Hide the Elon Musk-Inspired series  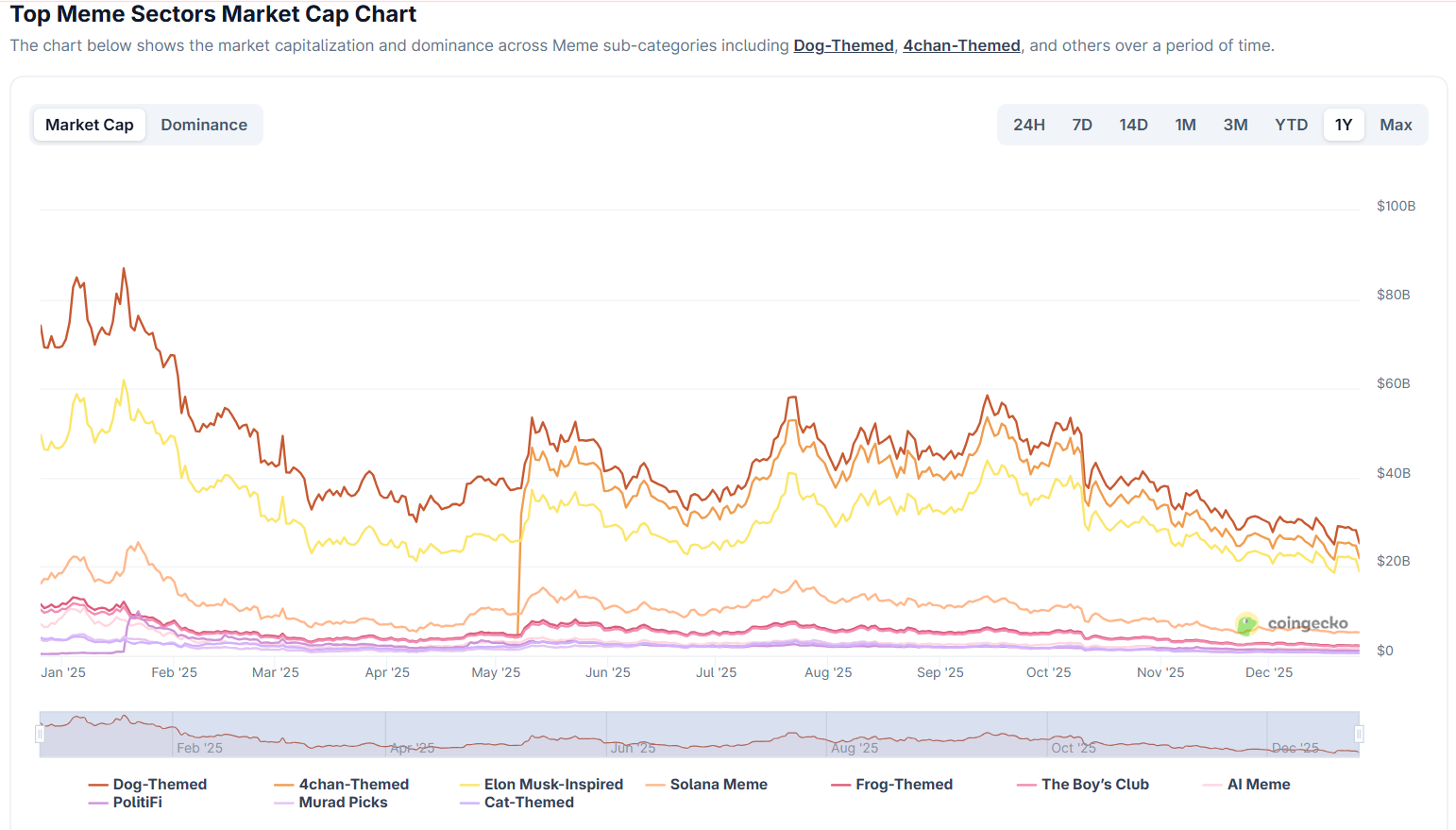point(551,784)
